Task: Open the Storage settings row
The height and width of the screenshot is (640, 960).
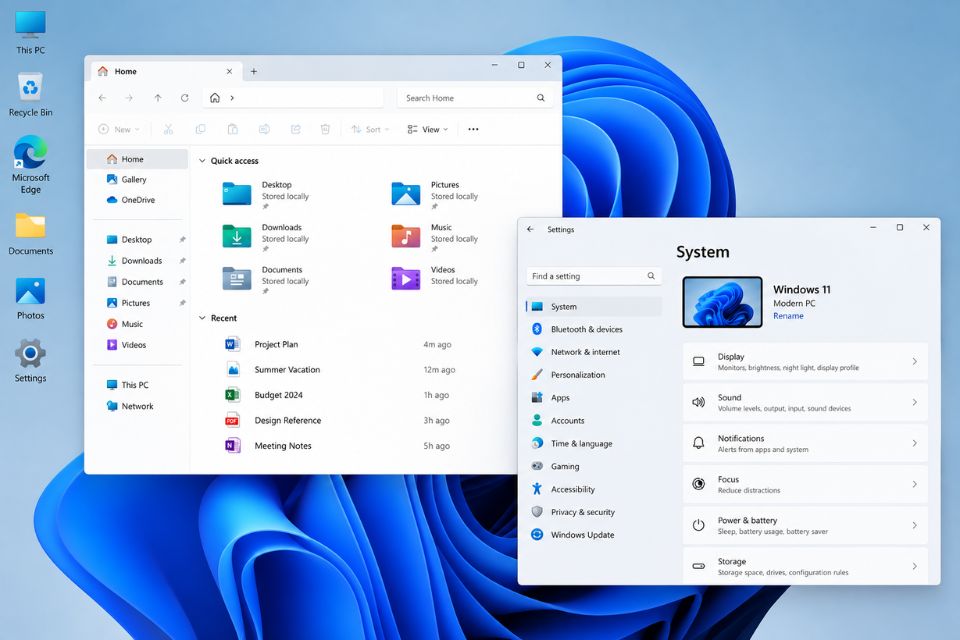Action: (x=805, y=567)
